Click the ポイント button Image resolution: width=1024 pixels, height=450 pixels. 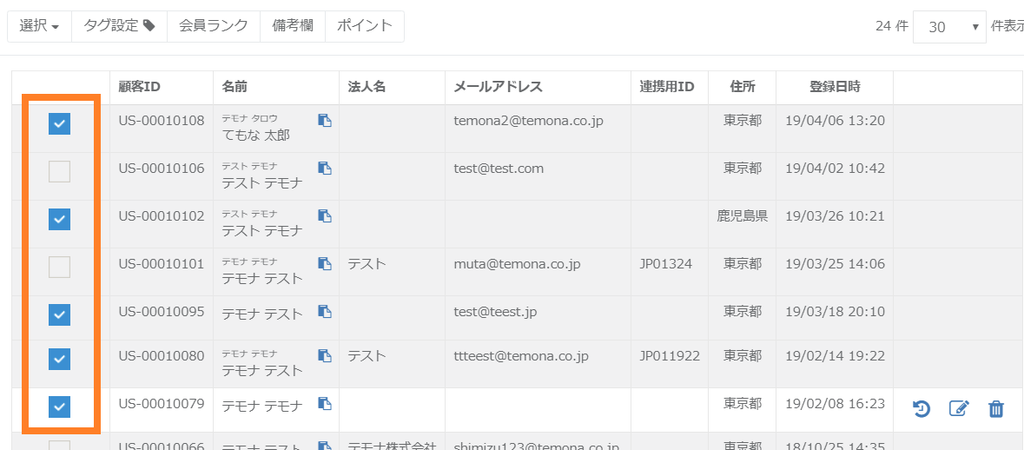[365, 26]
